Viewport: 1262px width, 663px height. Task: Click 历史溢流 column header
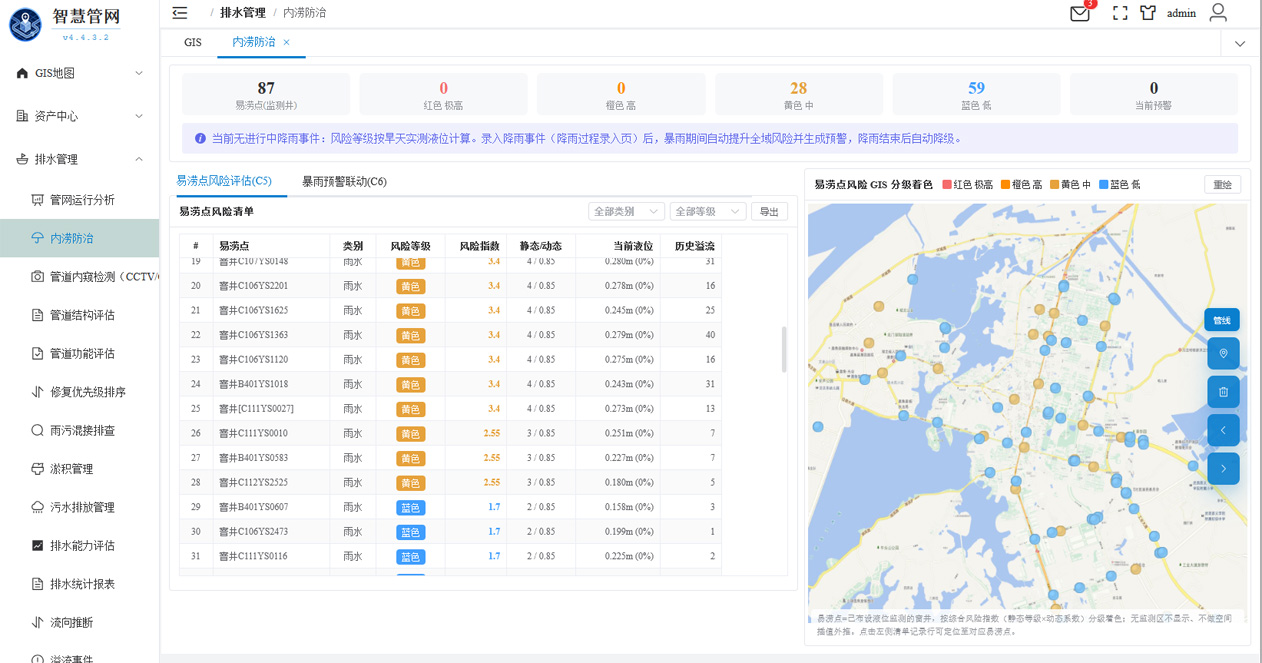(x=694, y=245)
